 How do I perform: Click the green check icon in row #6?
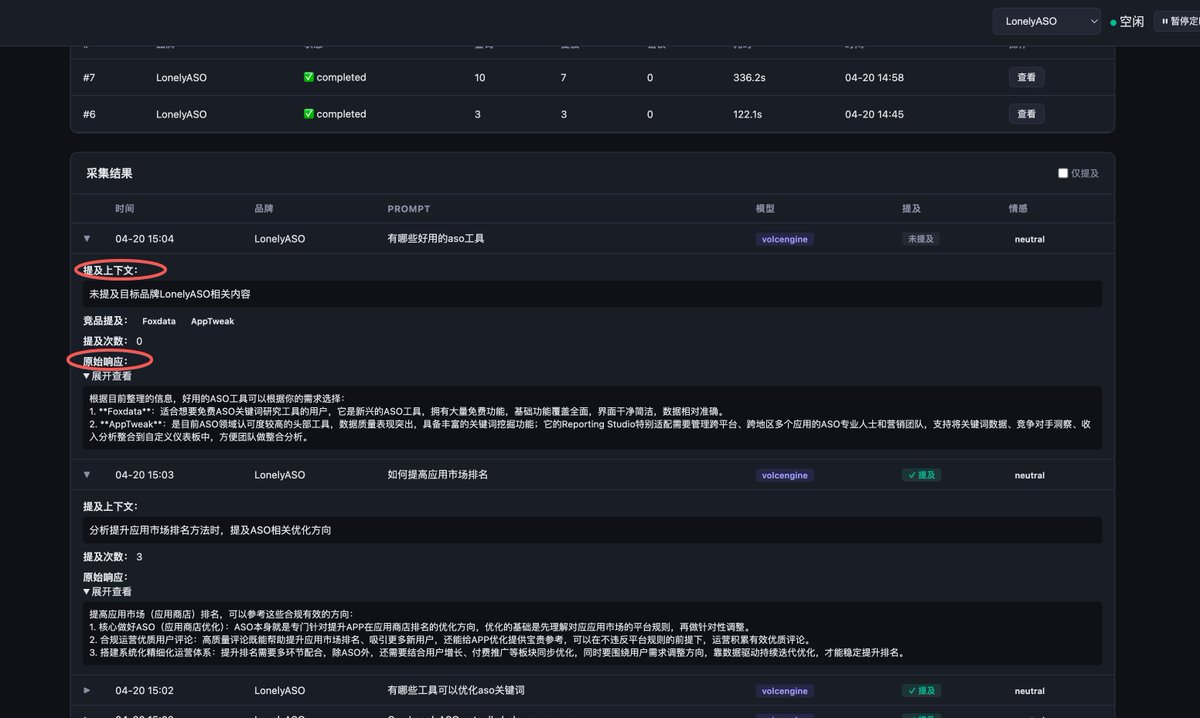309,114
